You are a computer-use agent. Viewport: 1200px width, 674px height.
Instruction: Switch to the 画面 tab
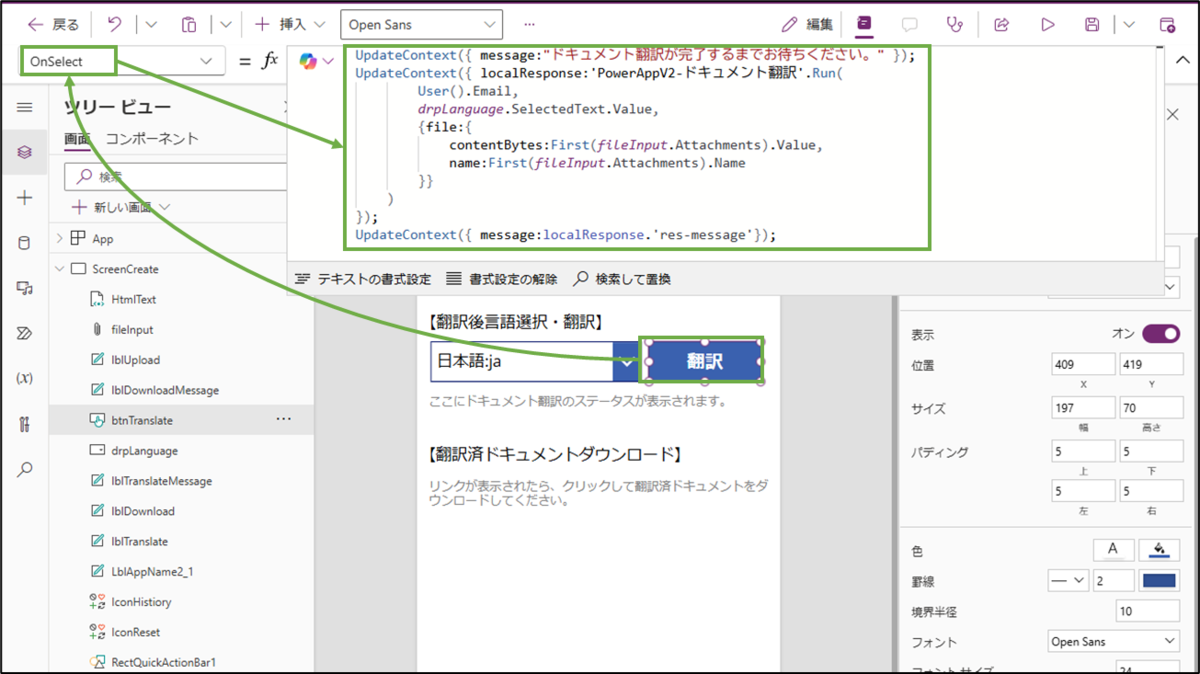point(78,139)
